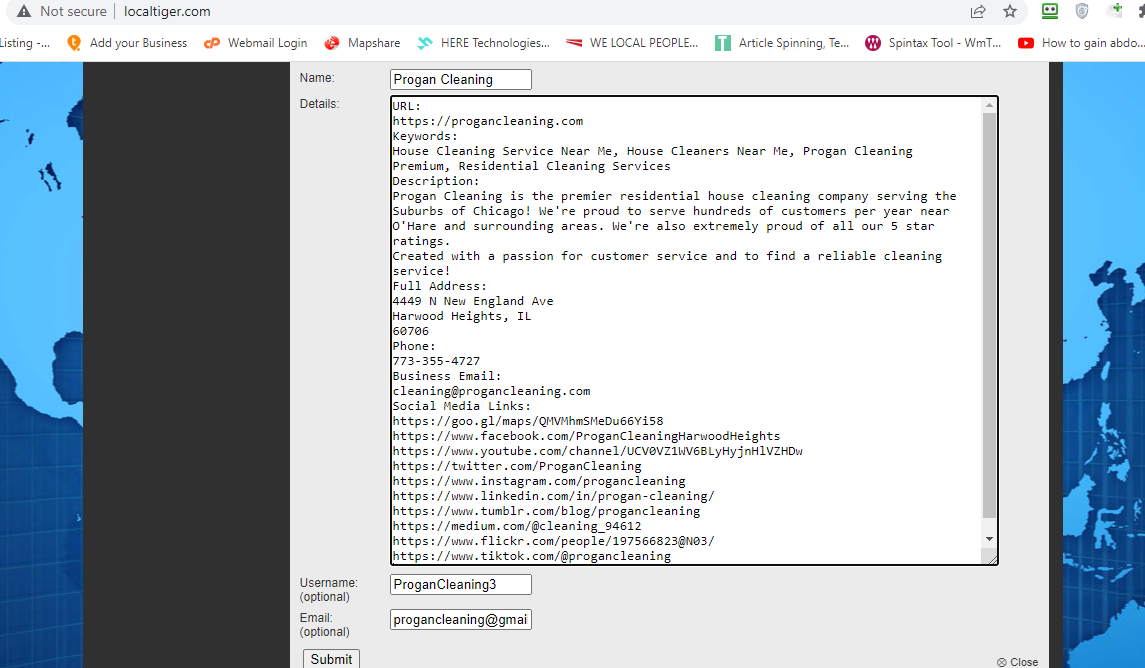Click the facebook.com ProganCleaning URL text
This screenshot has height=668, width=1145.
tap(586, 437)
